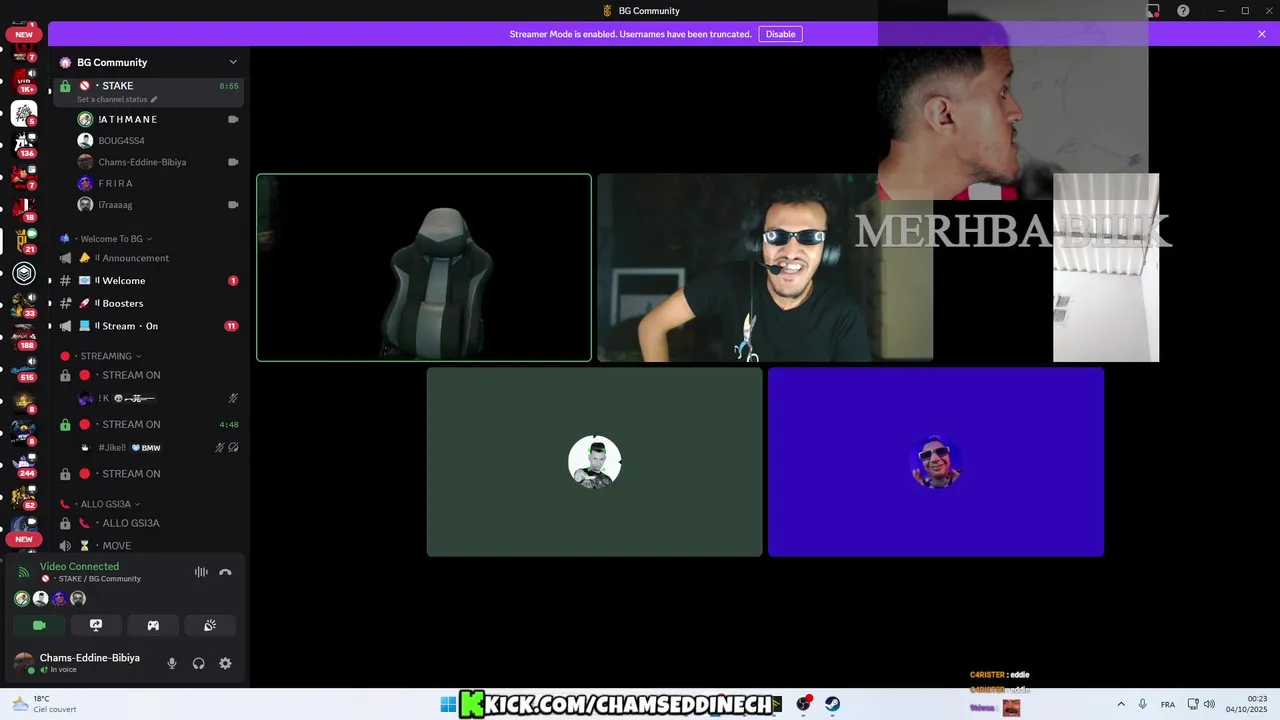
Task: Select the STAKE voice channel
Action: point(150,90)
